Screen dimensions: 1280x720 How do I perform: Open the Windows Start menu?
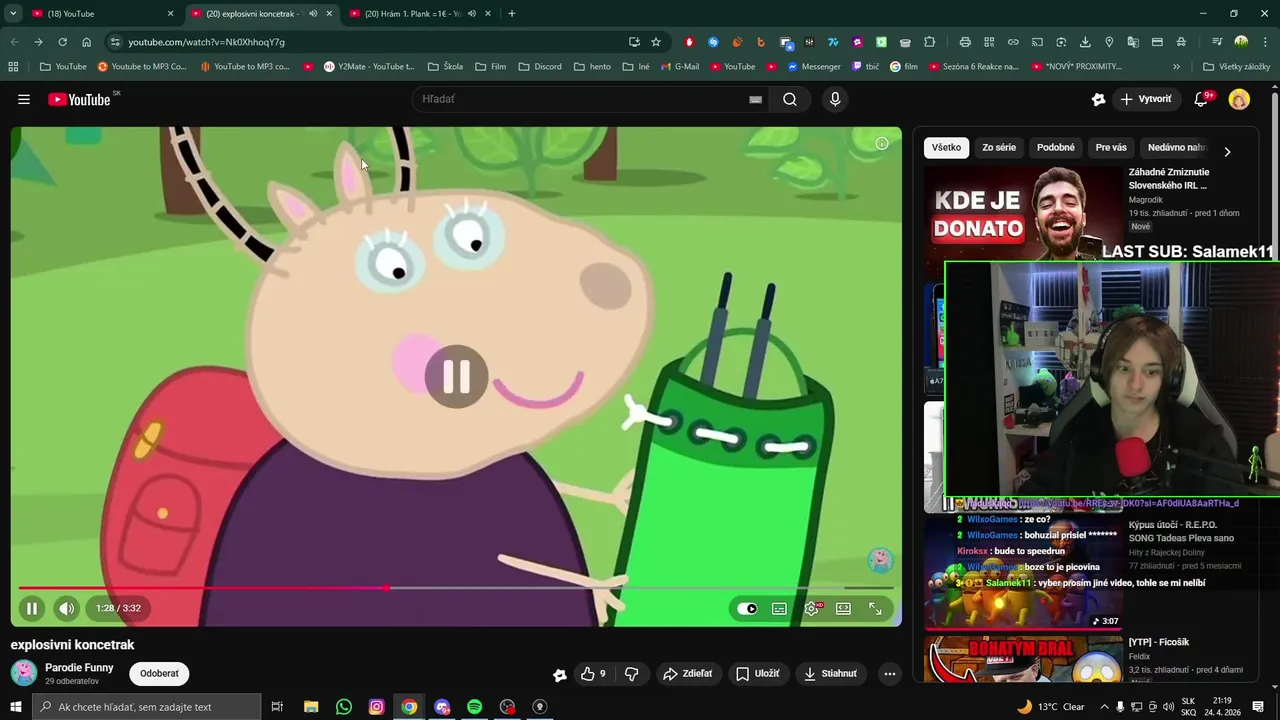pyautogui.click(x=15, y=707)
